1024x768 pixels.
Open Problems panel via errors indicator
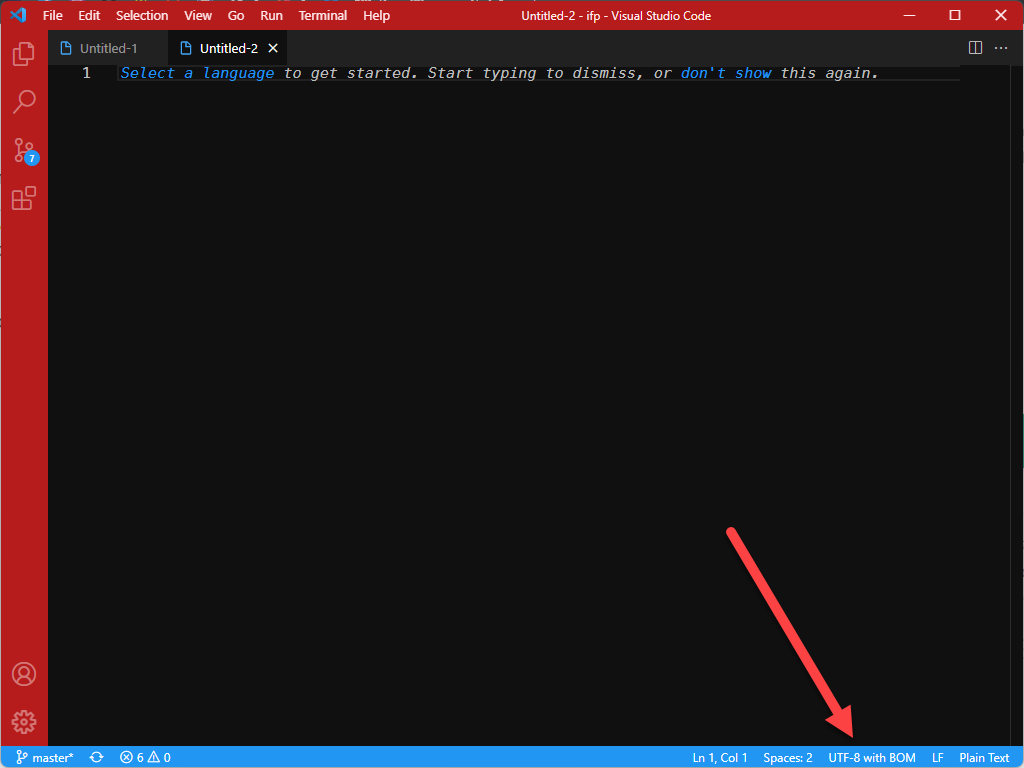(144, 757)
